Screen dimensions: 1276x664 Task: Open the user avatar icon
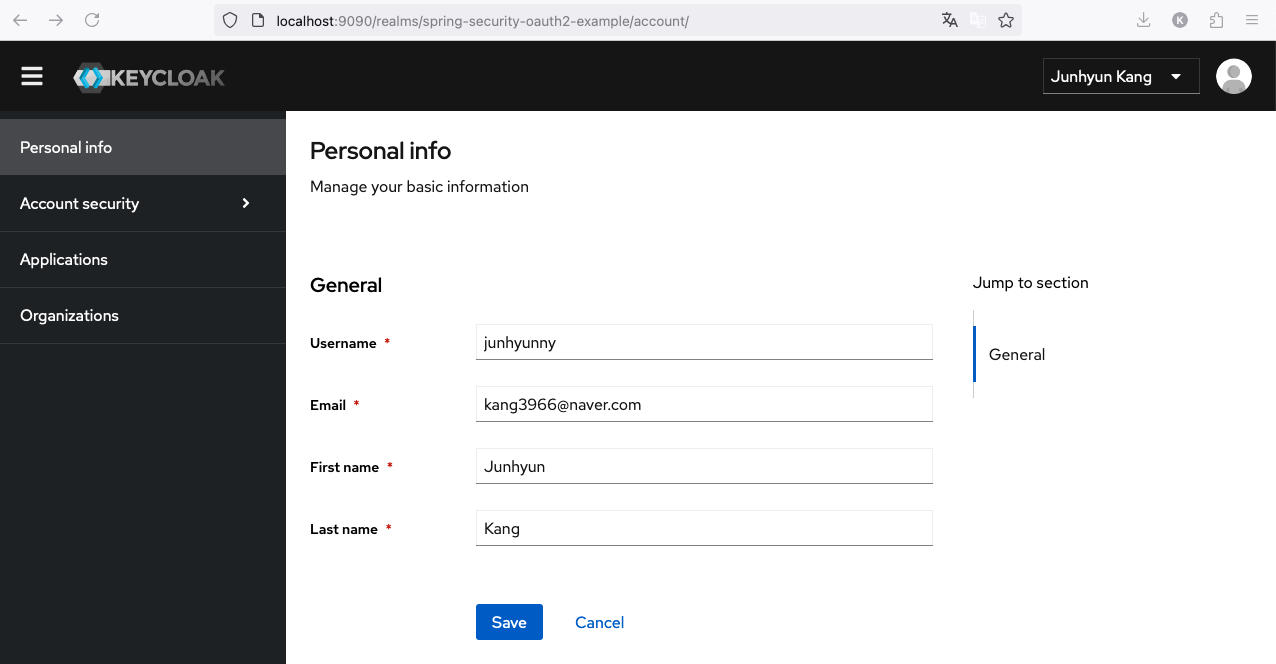[x=1234, y=77]
